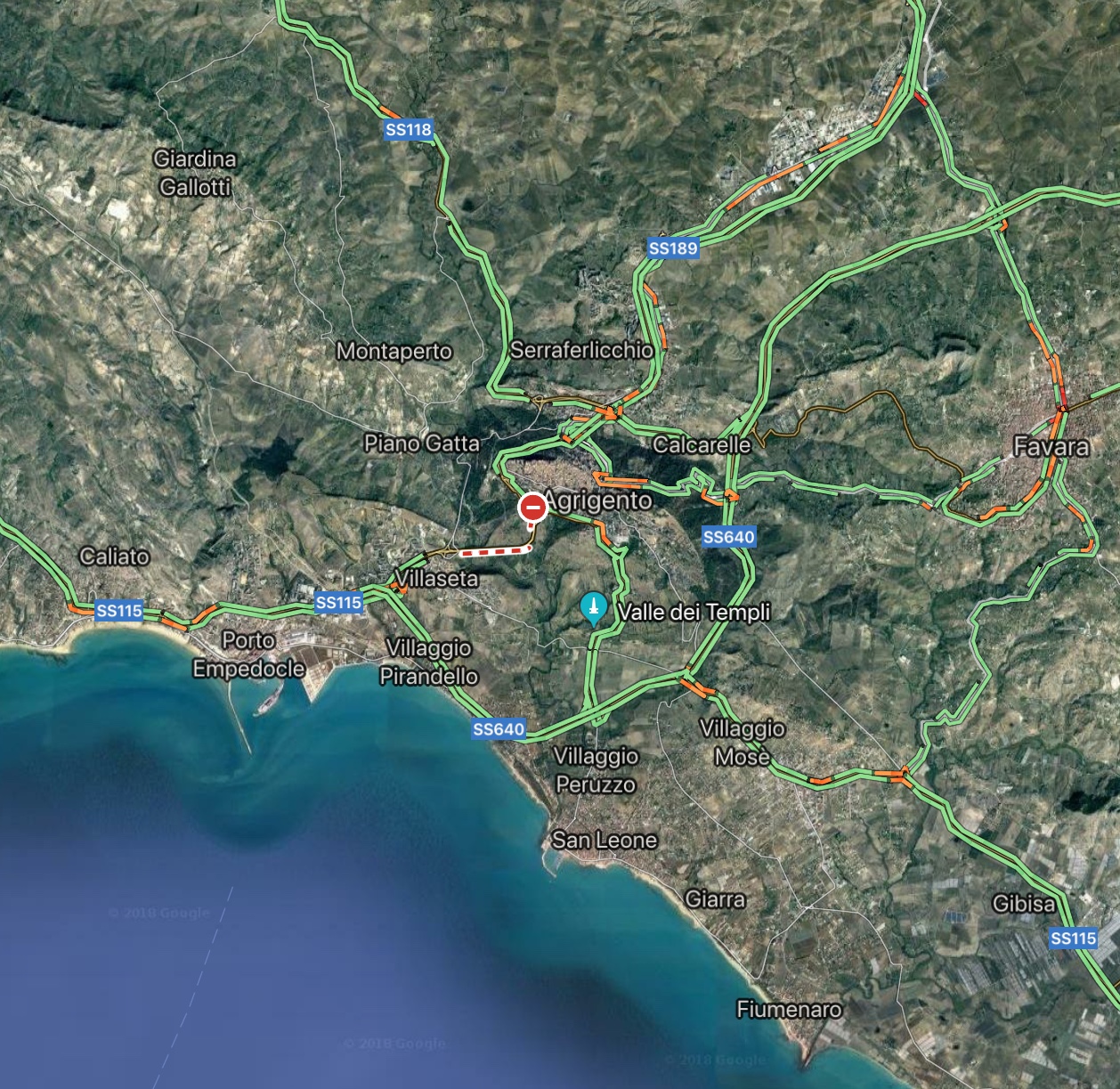The height and width of the screenshot is (1089, 1120).
Task: Click the Giardina Gallotti label
Action: (195, 173)
